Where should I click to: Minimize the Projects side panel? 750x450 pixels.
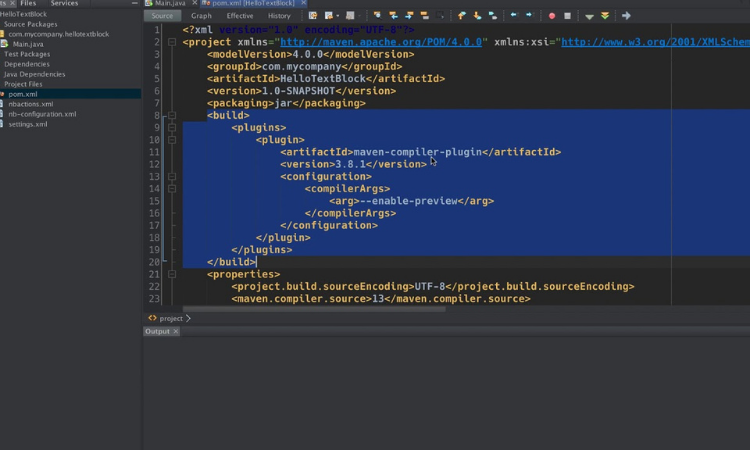(134, 3)
